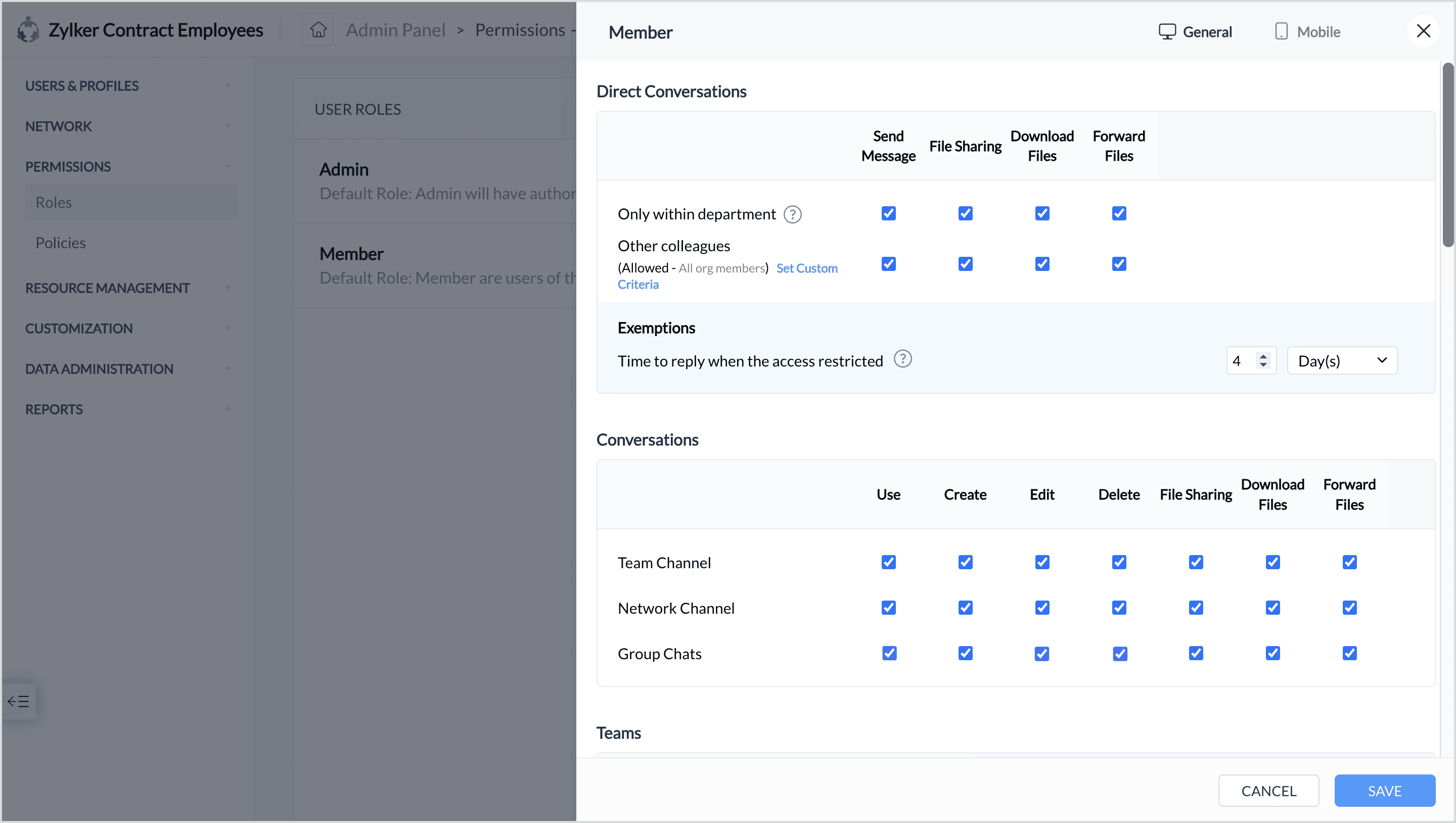Click the home icon in breadcrumb
Screen dimensions: 1456x823
(x=318, y=29)
